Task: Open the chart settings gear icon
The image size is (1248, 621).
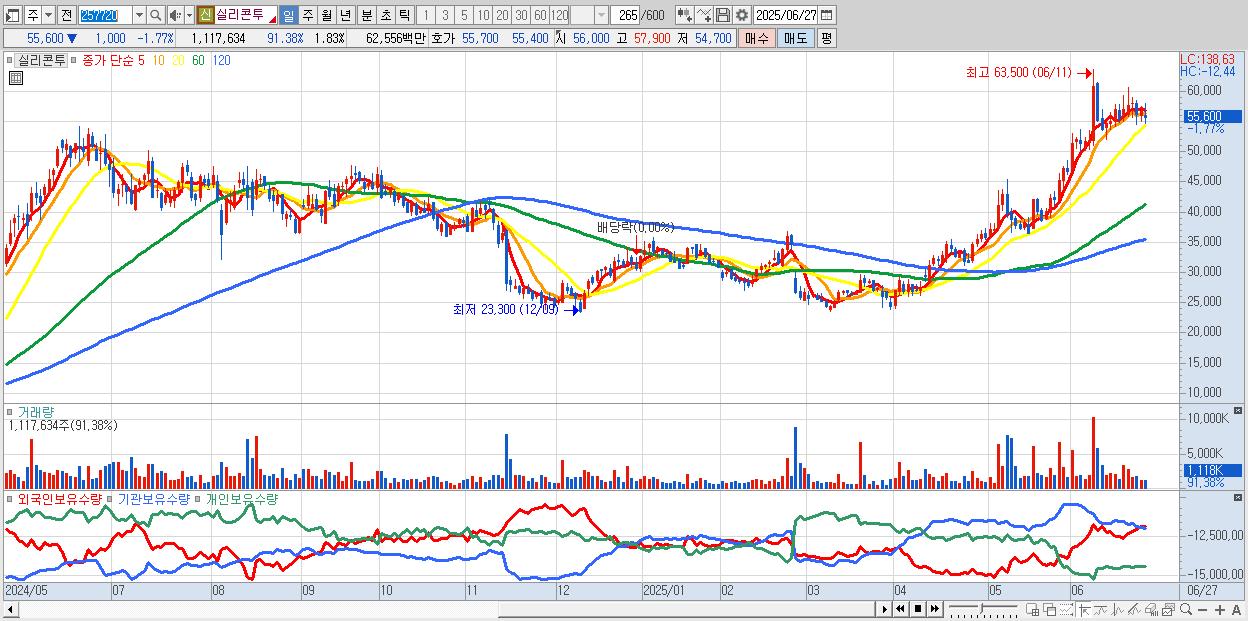Action: coord(741,15)
